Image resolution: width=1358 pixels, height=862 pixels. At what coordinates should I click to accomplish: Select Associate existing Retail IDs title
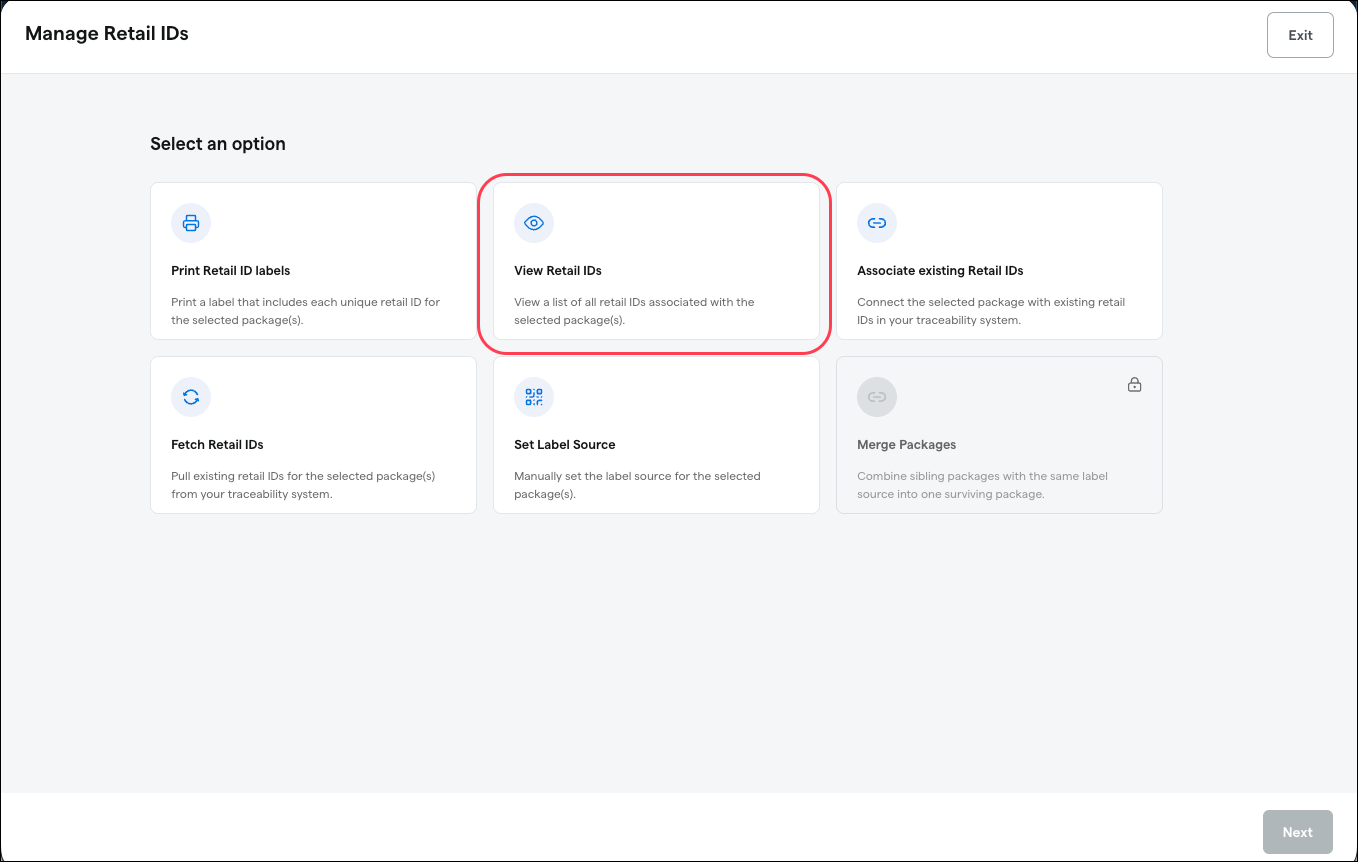coord(940,271)
